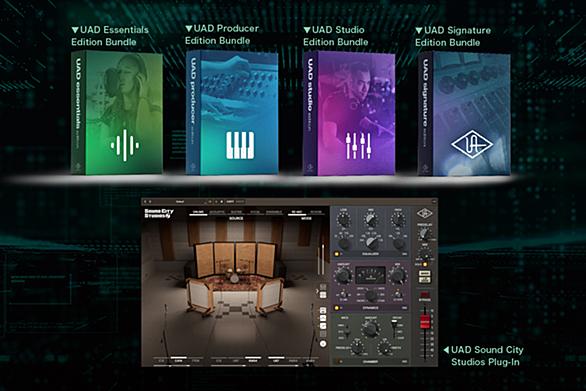Click the piano keys icon on Producer box

pyautogui.click(x=240, y=145)
